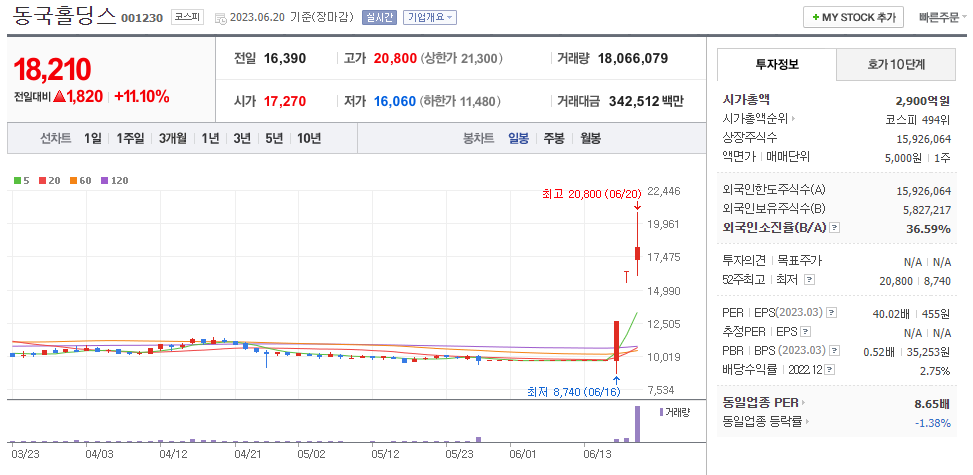Add stock via MY STOCK 추가 button

pyautogui.click(x=853, y=17)
